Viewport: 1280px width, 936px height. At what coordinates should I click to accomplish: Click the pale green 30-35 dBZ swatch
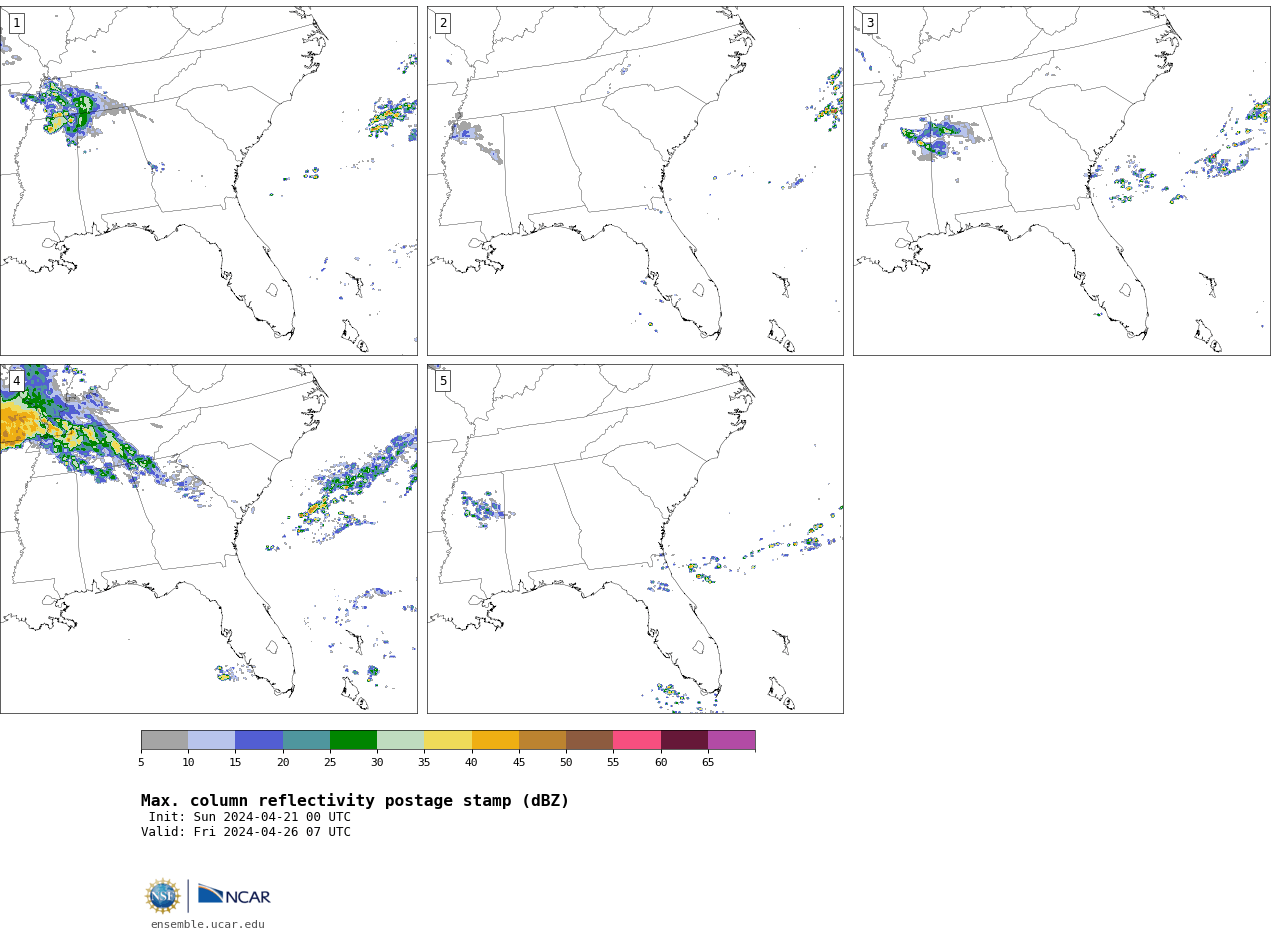[401, 740]
